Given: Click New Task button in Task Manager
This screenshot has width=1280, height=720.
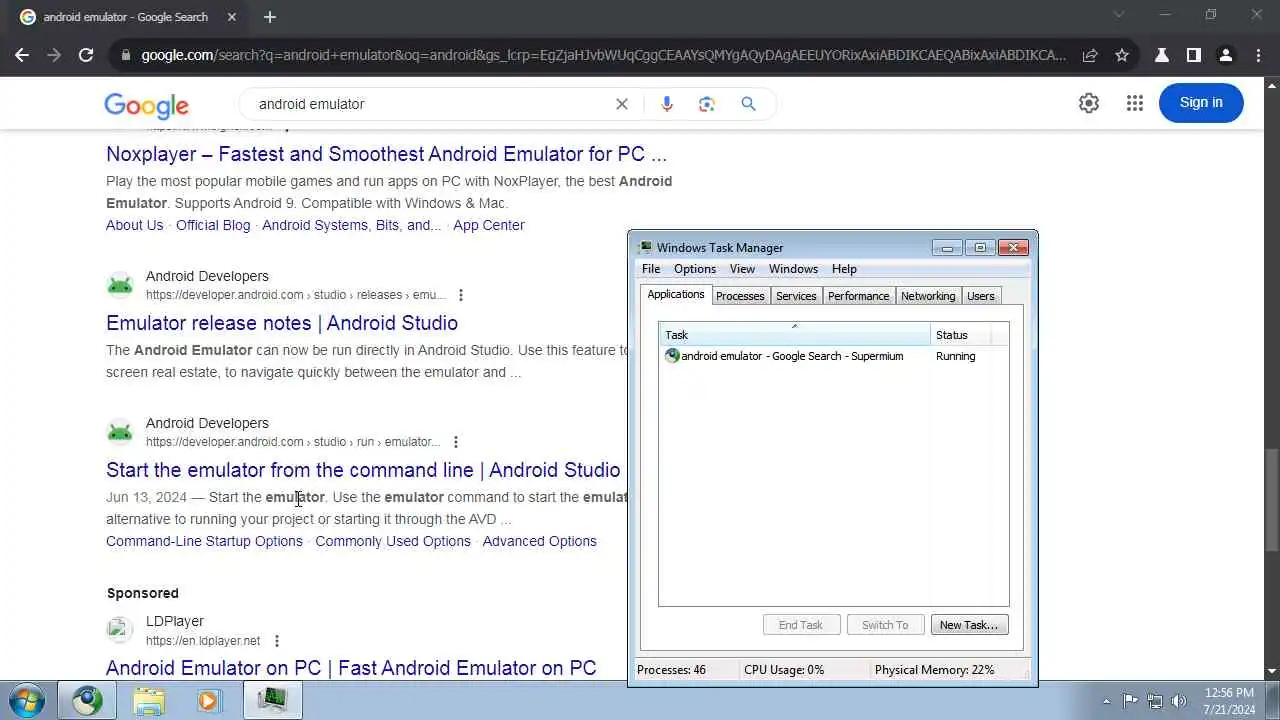Looking at the screenshot, I should [969, 625].
